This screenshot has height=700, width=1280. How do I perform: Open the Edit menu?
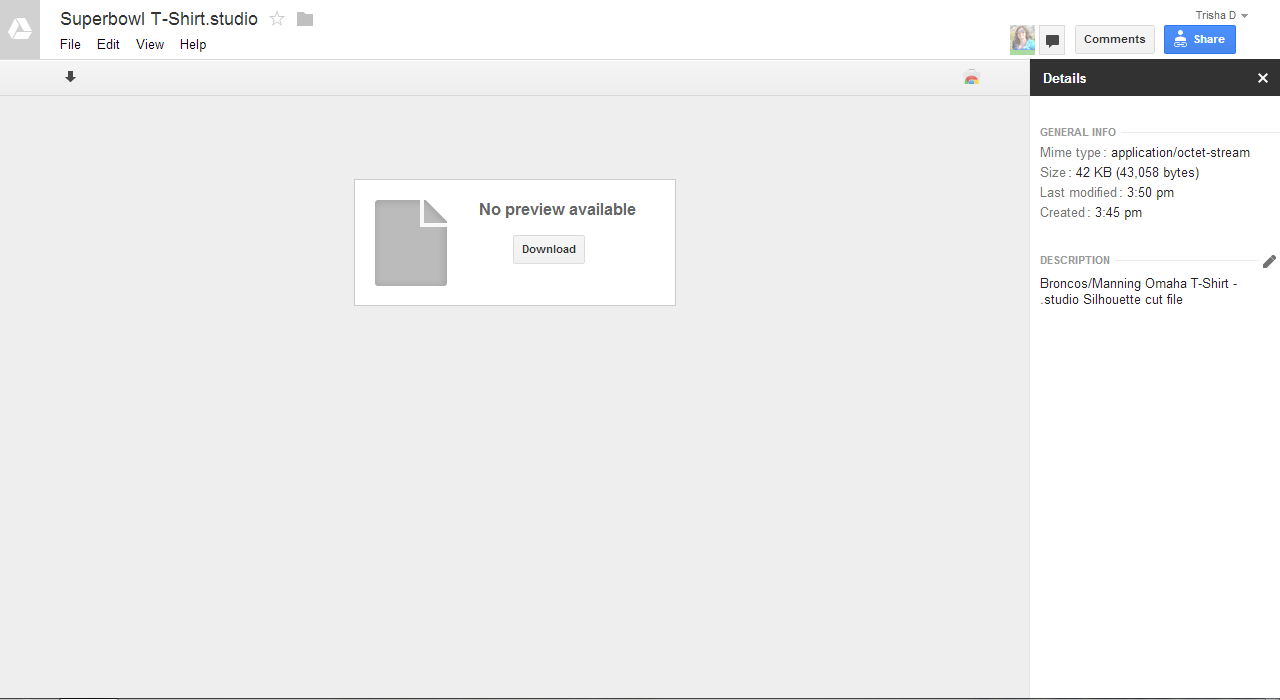coord(108,44)
